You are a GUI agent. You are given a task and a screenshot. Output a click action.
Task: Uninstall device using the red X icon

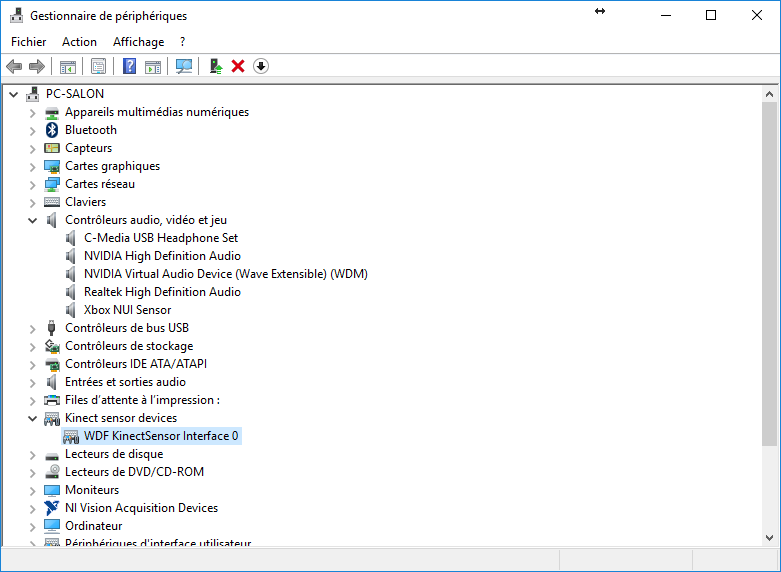click(x=238, y=66)
